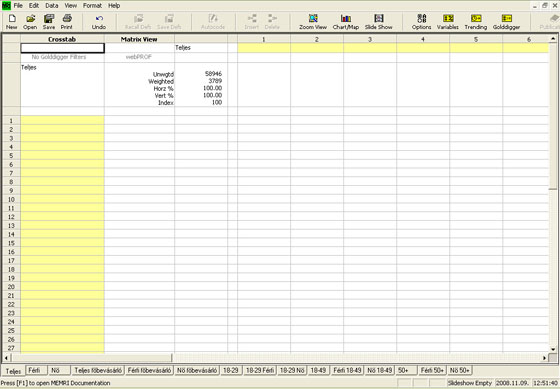
Task: Open a file with the Open icon
Action: pyautogui.click(x=30, y=21)
